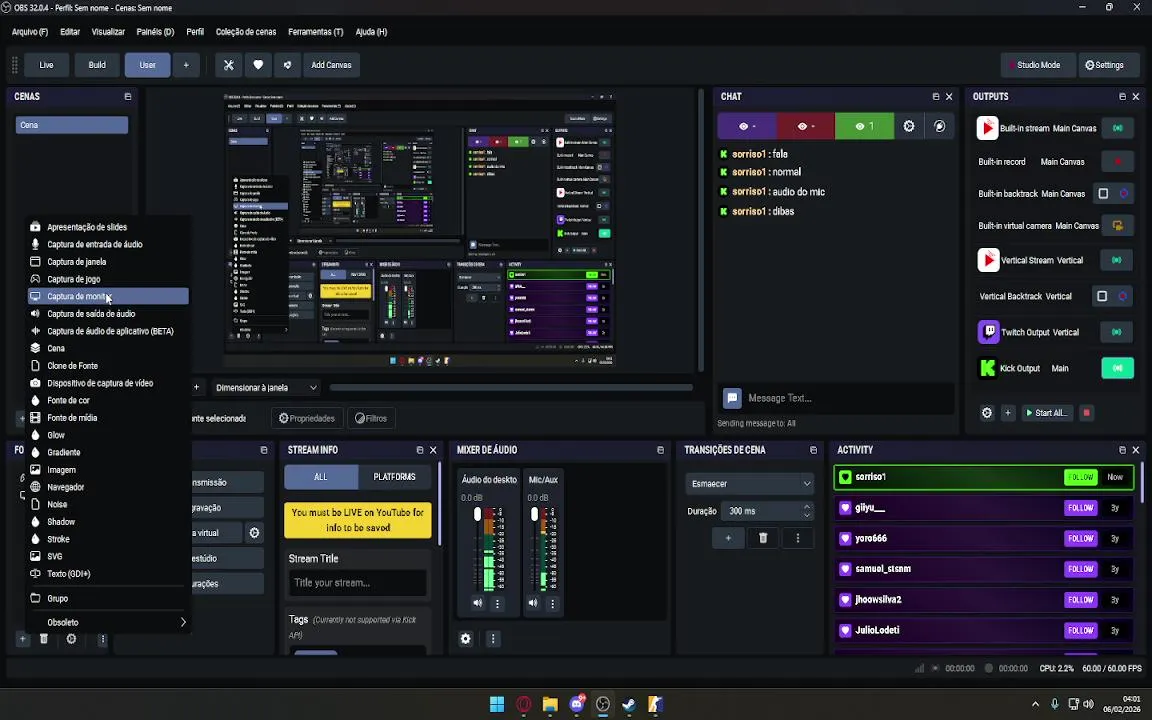This screenshot has width=1152, height=720.
Task: Add a new output with plus icon
Action: pos(1008,413)
